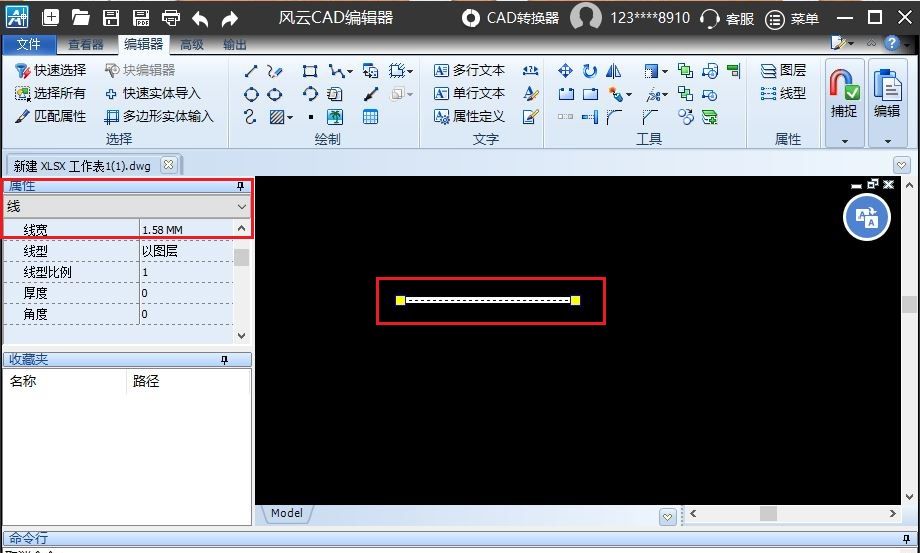Switch to the 查看器 tab
920x553 pixels.
tap(86, 45)
